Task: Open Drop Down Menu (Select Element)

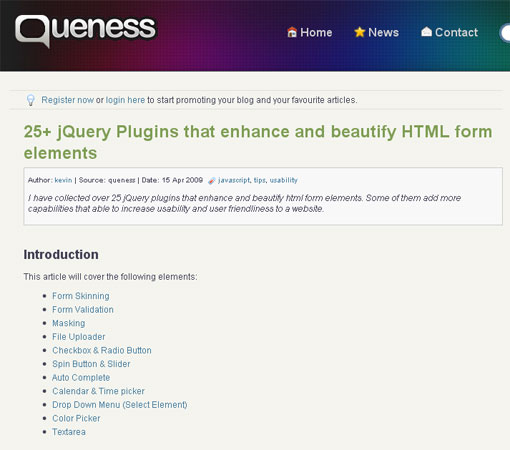Action: point(120,405)
